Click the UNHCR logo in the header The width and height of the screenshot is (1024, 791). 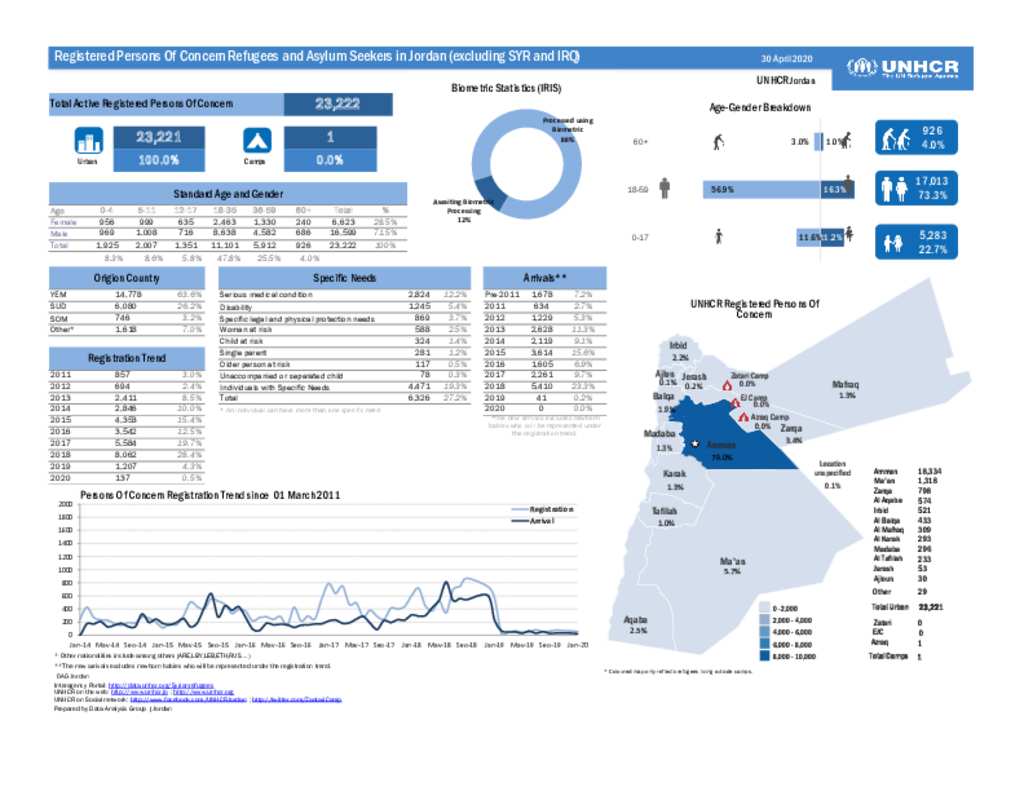(905, 64)
